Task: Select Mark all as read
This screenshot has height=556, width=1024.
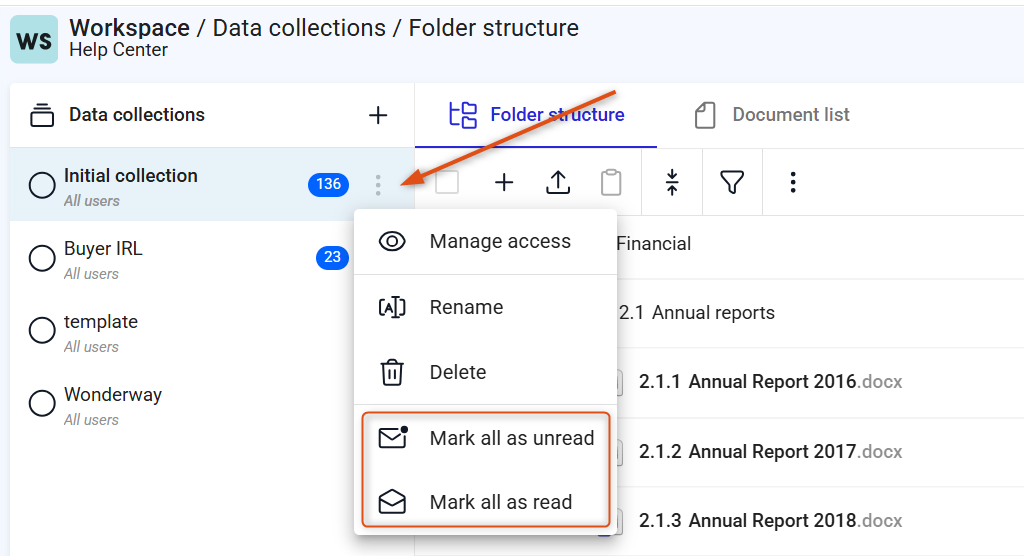Action: [x=485, y=502]
